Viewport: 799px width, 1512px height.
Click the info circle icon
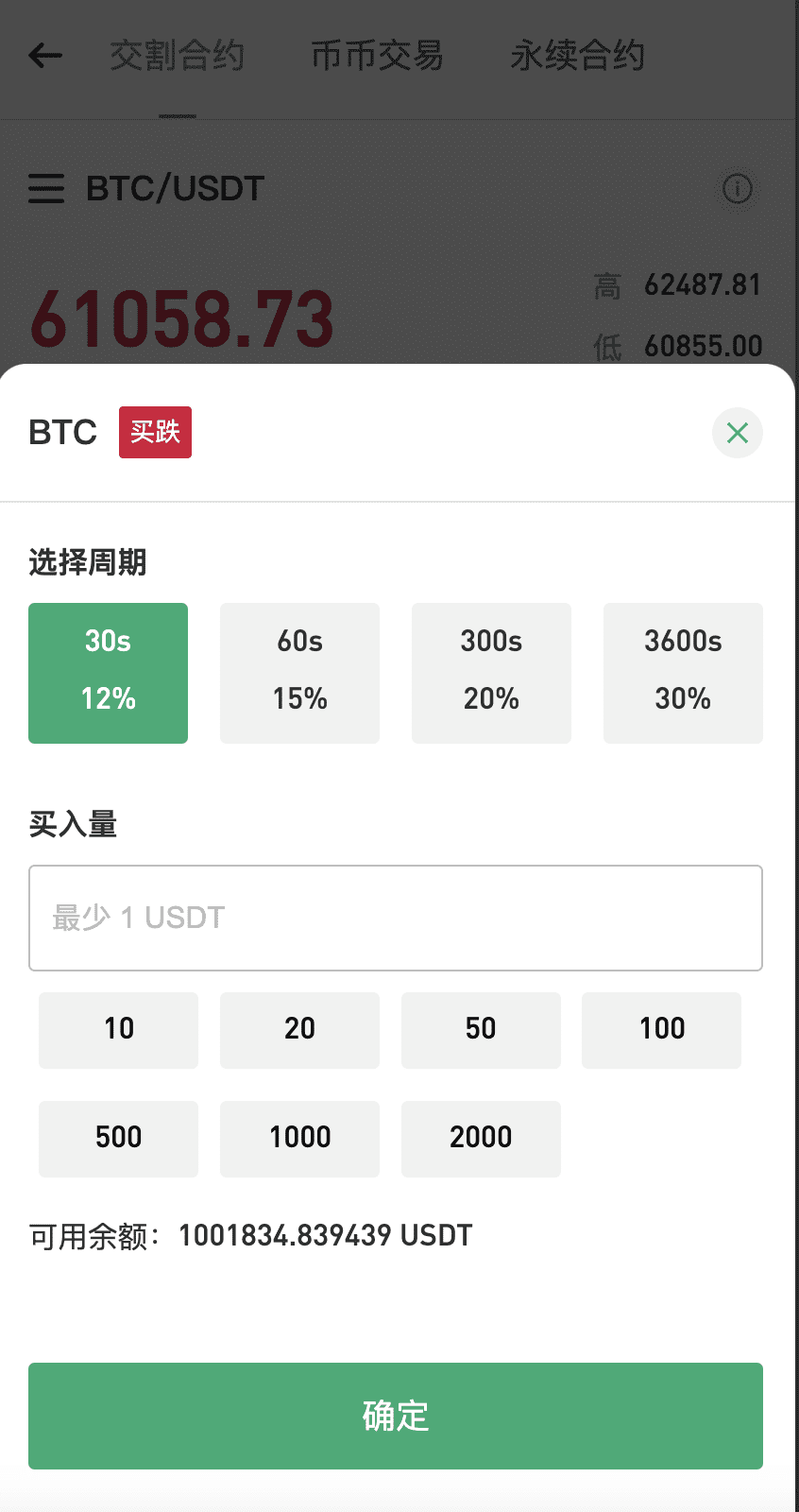(737, 189)
